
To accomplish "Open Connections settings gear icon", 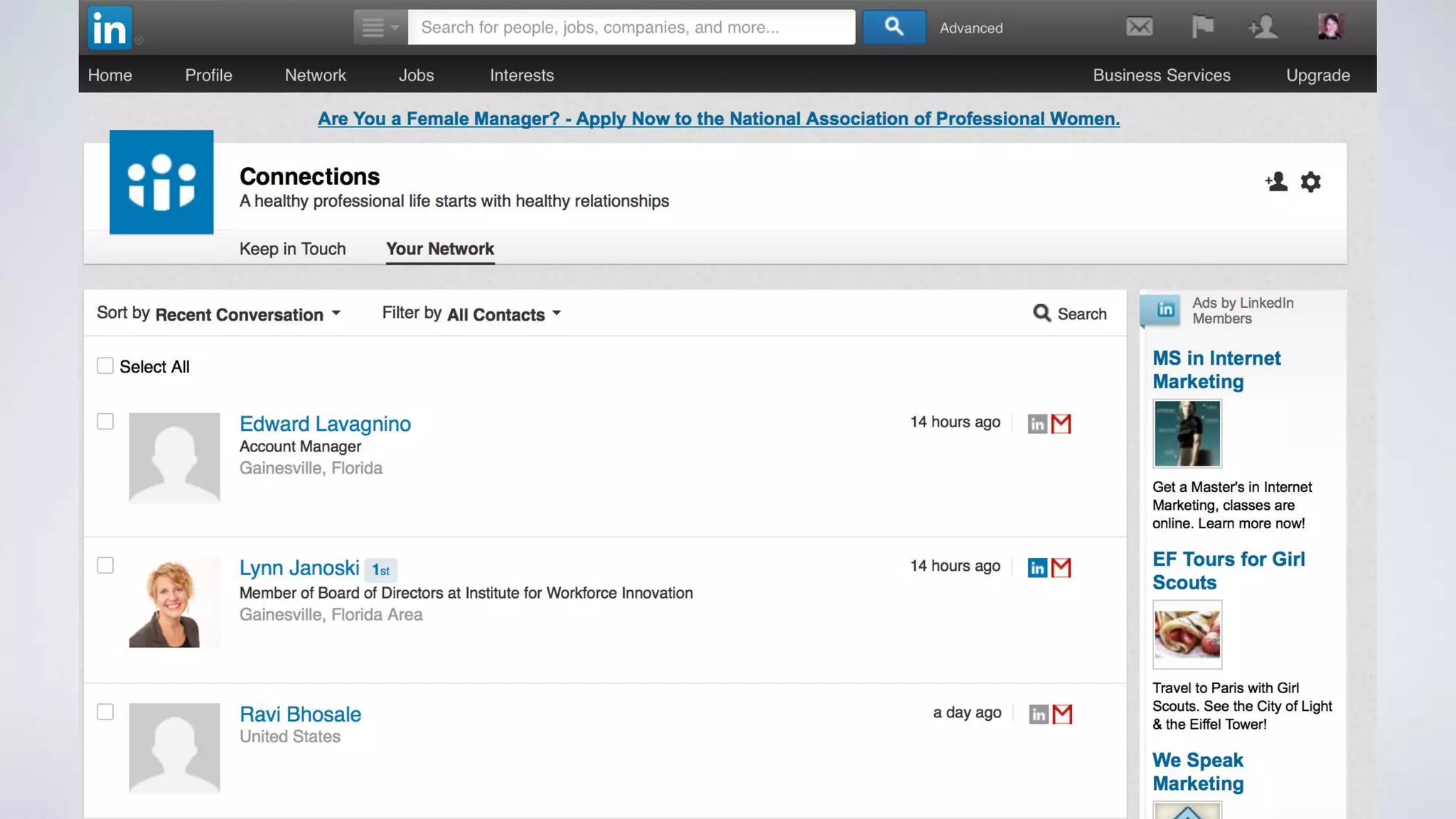I will click(1310, 182).
